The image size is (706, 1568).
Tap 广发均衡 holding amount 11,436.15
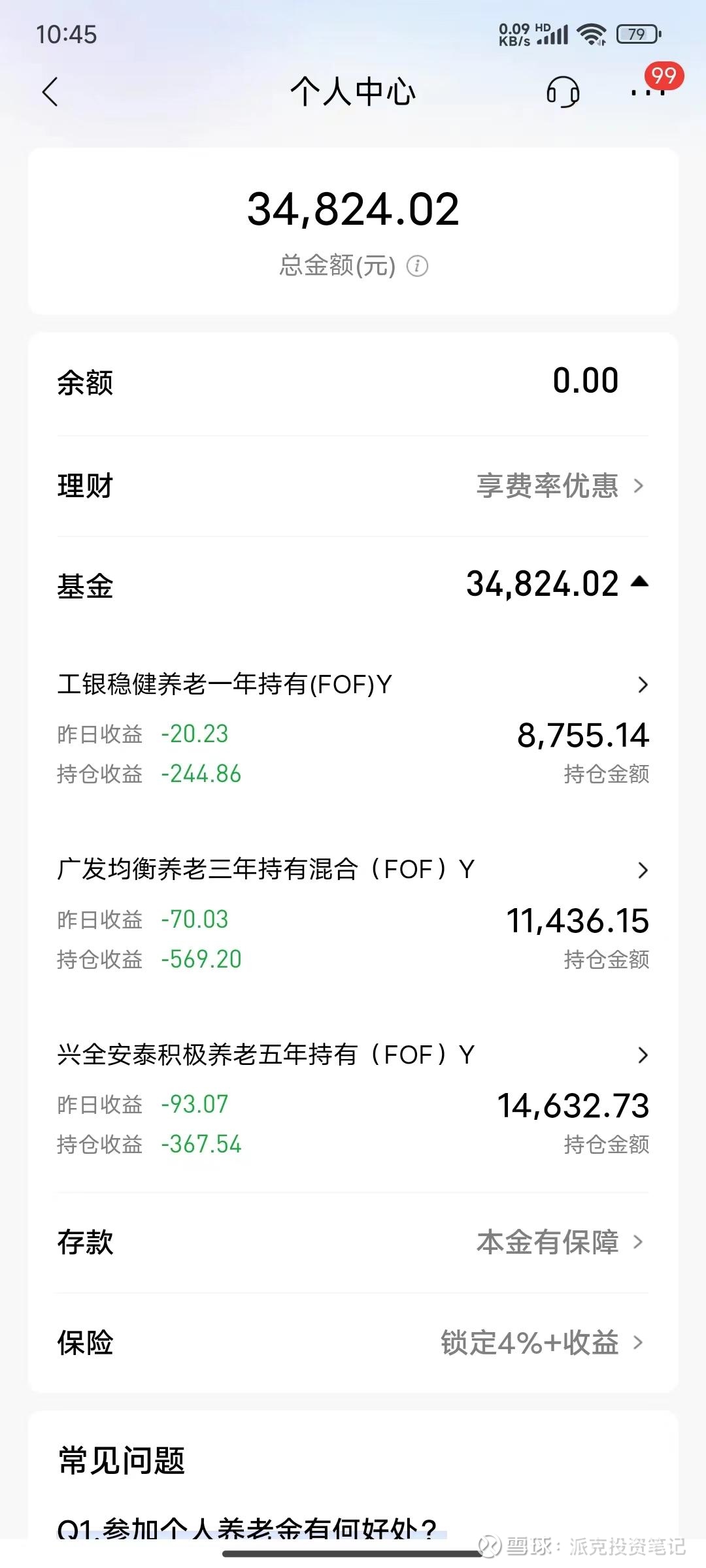point(578,921)
